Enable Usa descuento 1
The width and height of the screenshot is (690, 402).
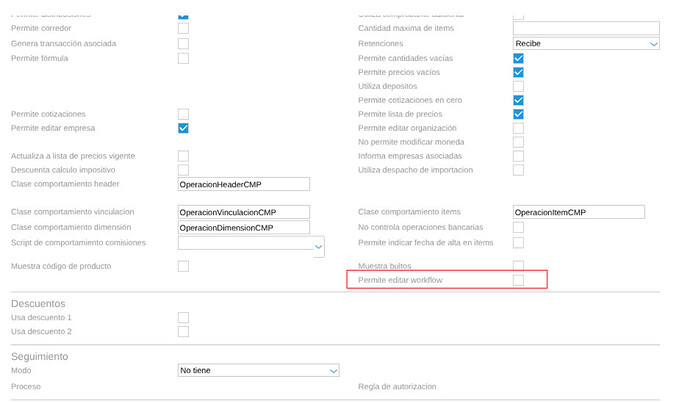pyautogui.click(x=183, y=317)
